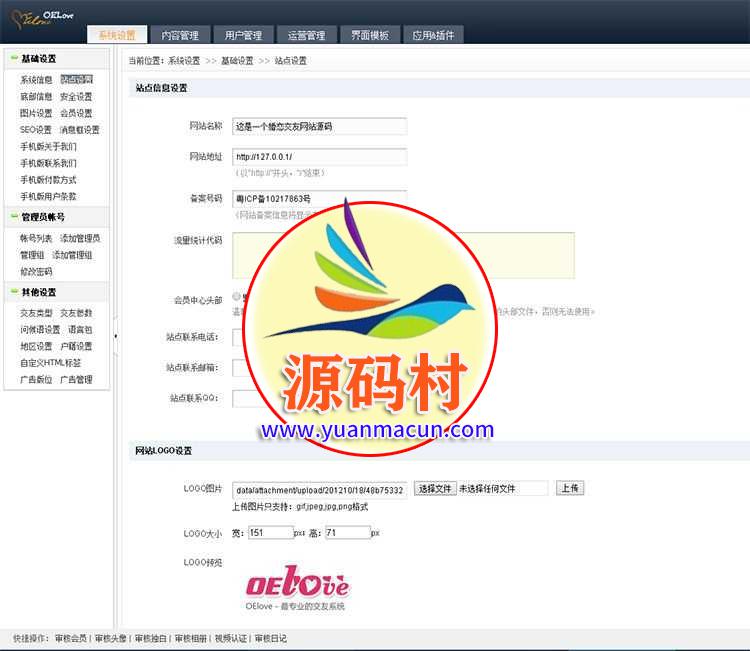This screenshot has width=750, height=651.
Task: Click 审核头像 in the quick actions bar
Action: [110, 639]
